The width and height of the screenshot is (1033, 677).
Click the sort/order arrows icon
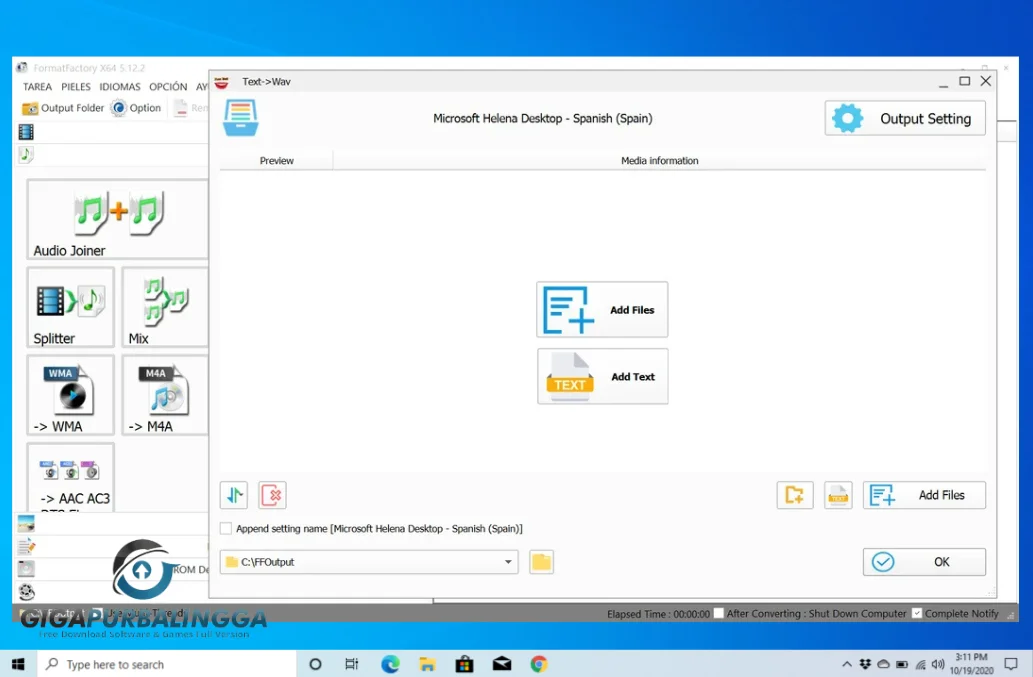point(234,495)
